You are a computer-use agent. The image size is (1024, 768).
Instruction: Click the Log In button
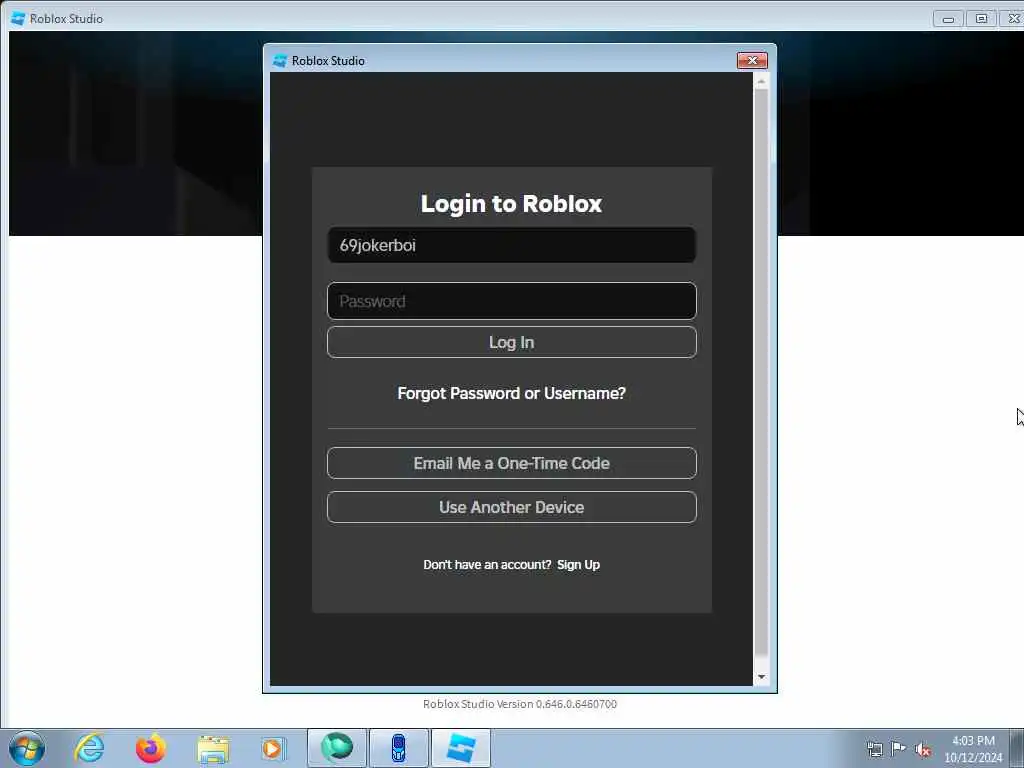click(x=511, y=342)
